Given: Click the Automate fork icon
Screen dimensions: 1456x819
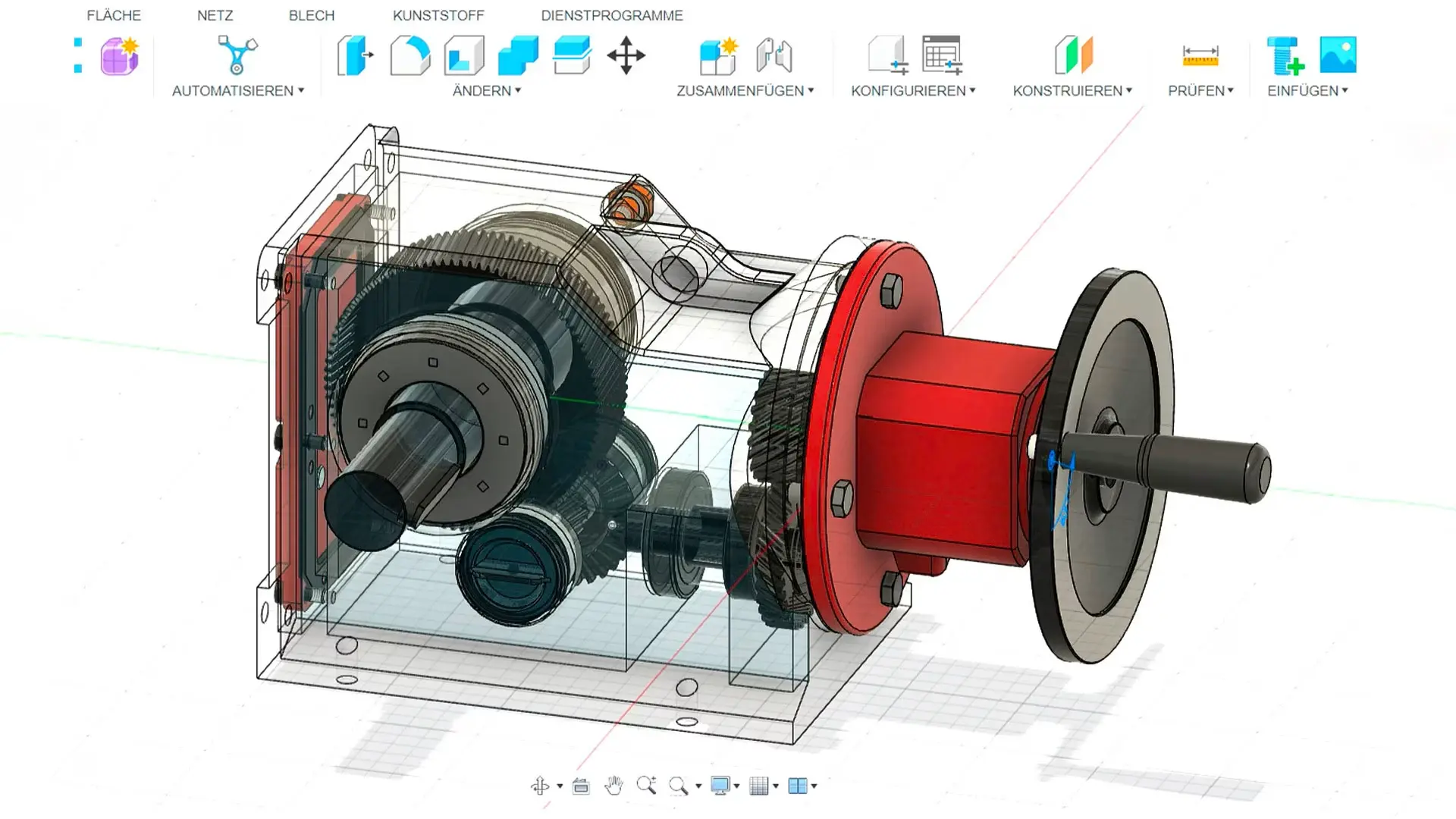Looking at the screenshot, I should 237,55.
